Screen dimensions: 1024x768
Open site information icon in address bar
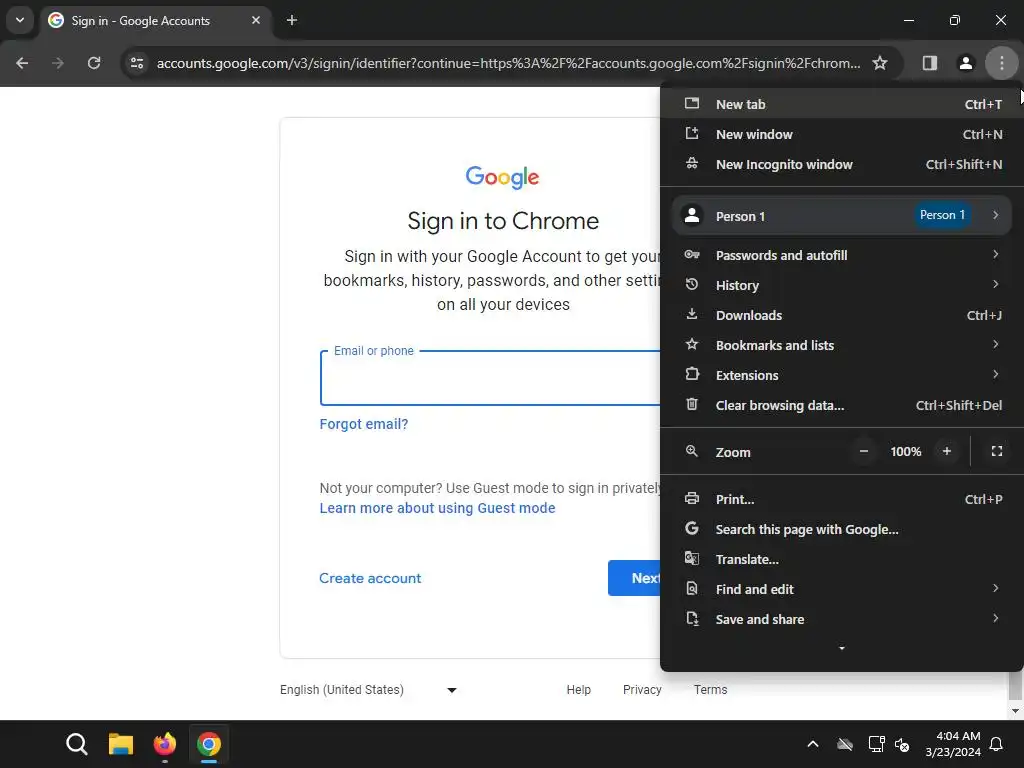137,63
